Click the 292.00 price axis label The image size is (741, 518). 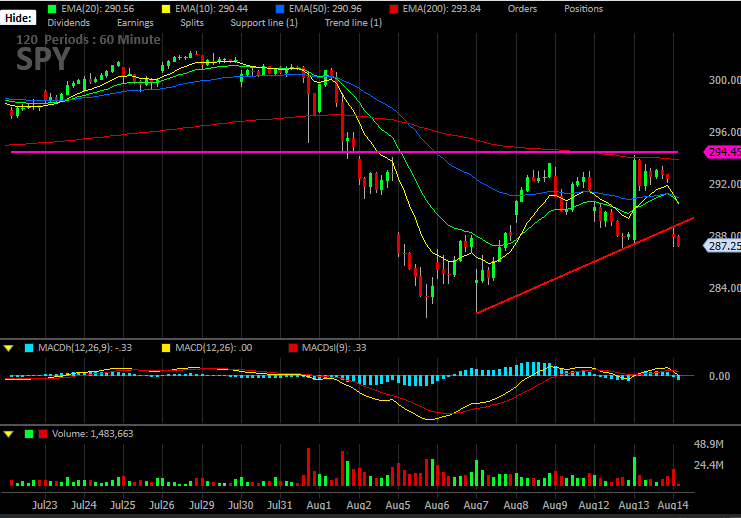724,184
